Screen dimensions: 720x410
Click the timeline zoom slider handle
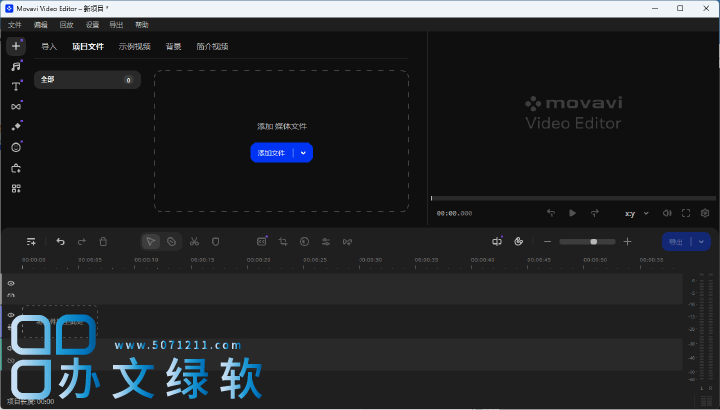(x=594, y=242)
